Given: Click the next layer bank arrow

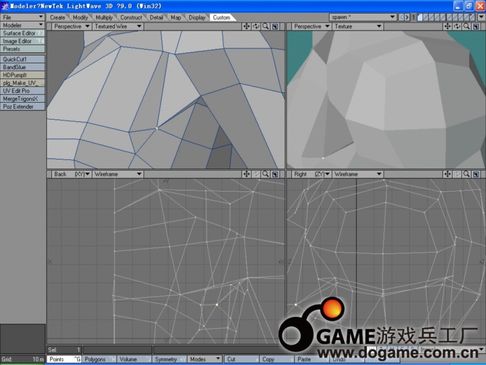Looking at the screenshot, I should (406, 17).
